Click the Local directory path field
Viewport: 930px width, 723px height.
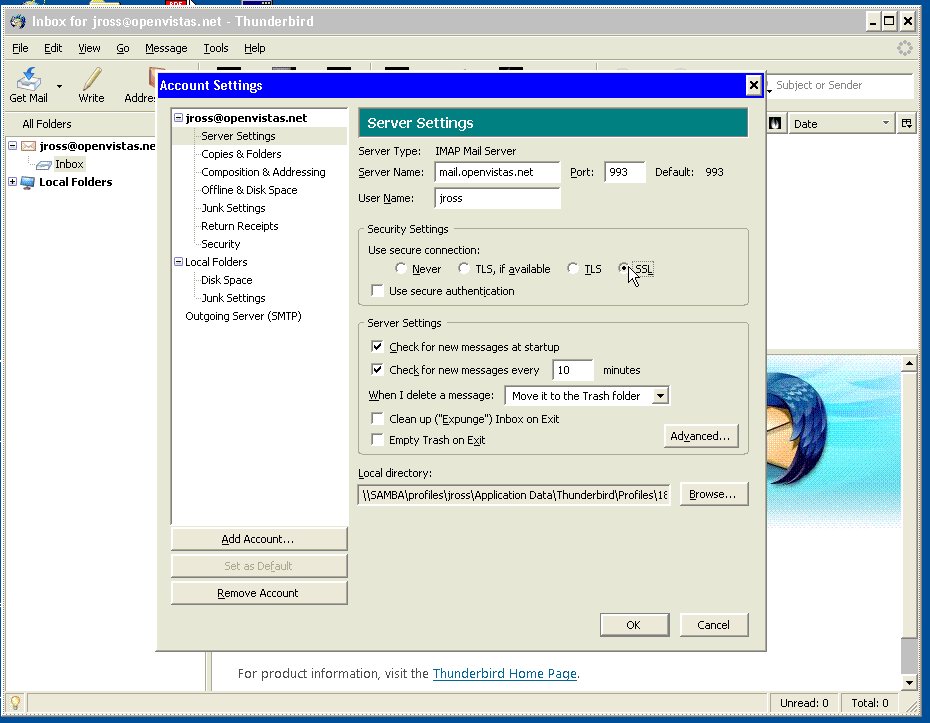[514, 495]
